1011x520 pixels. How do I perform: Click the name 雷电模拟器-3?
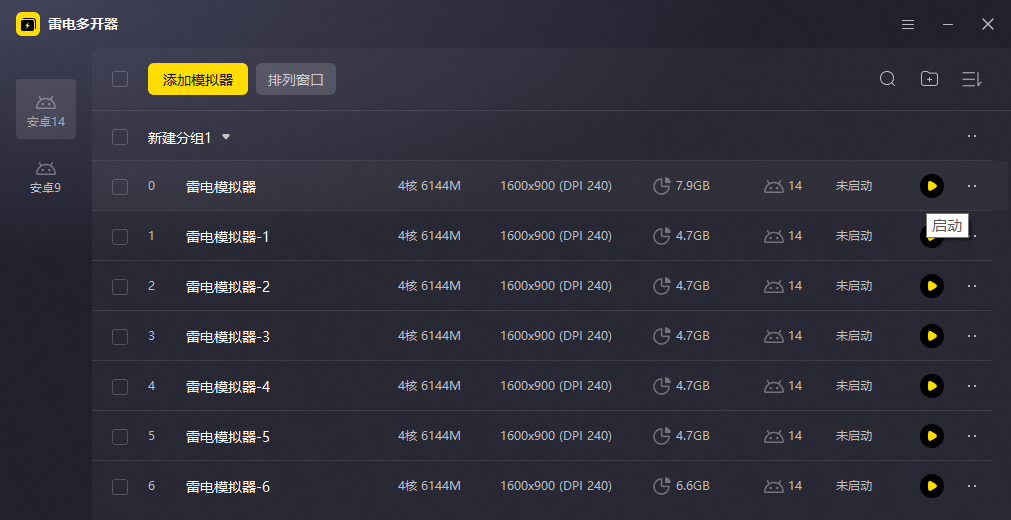(x=228, y=337)
